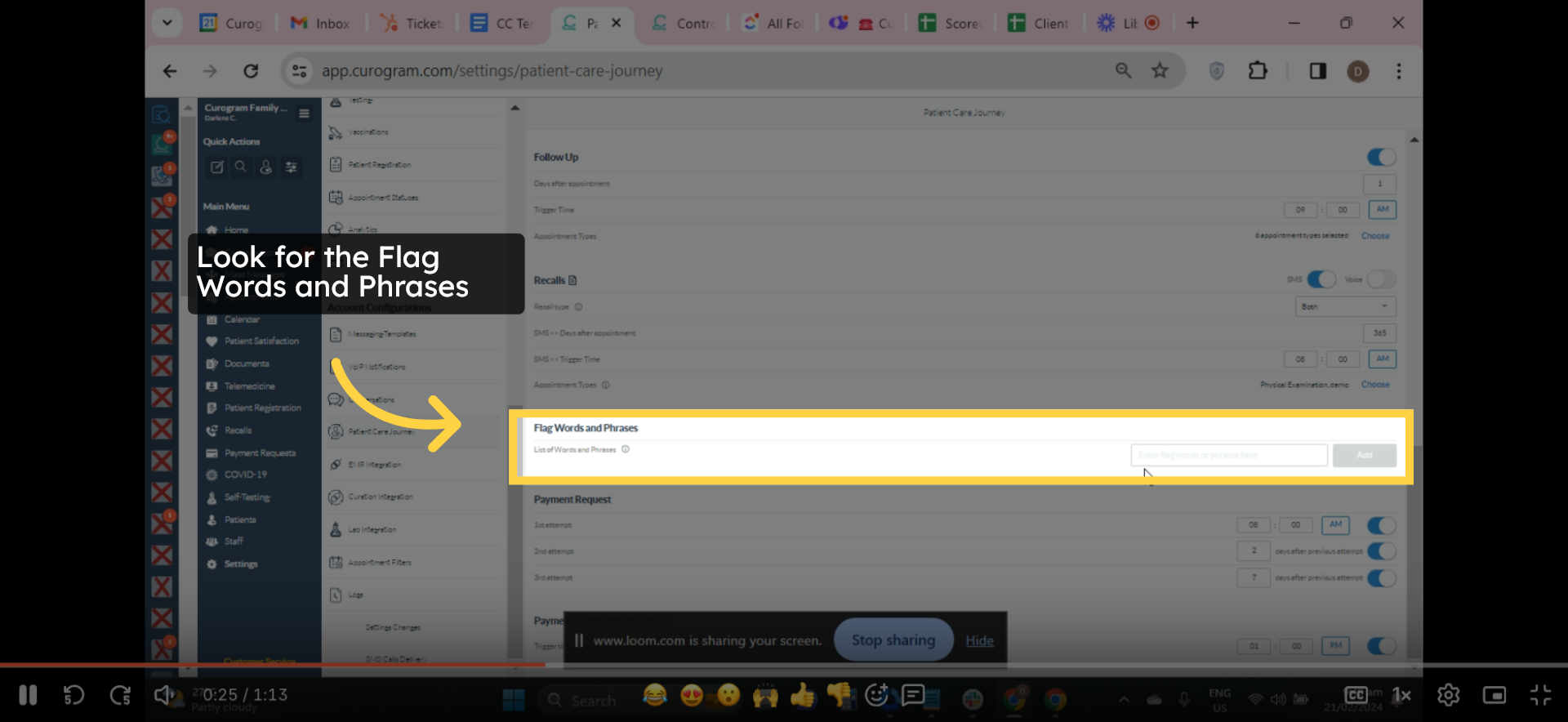Go back to the previous page
Image resolution: width=1568 pixels, height=722 pixels.
170,71
